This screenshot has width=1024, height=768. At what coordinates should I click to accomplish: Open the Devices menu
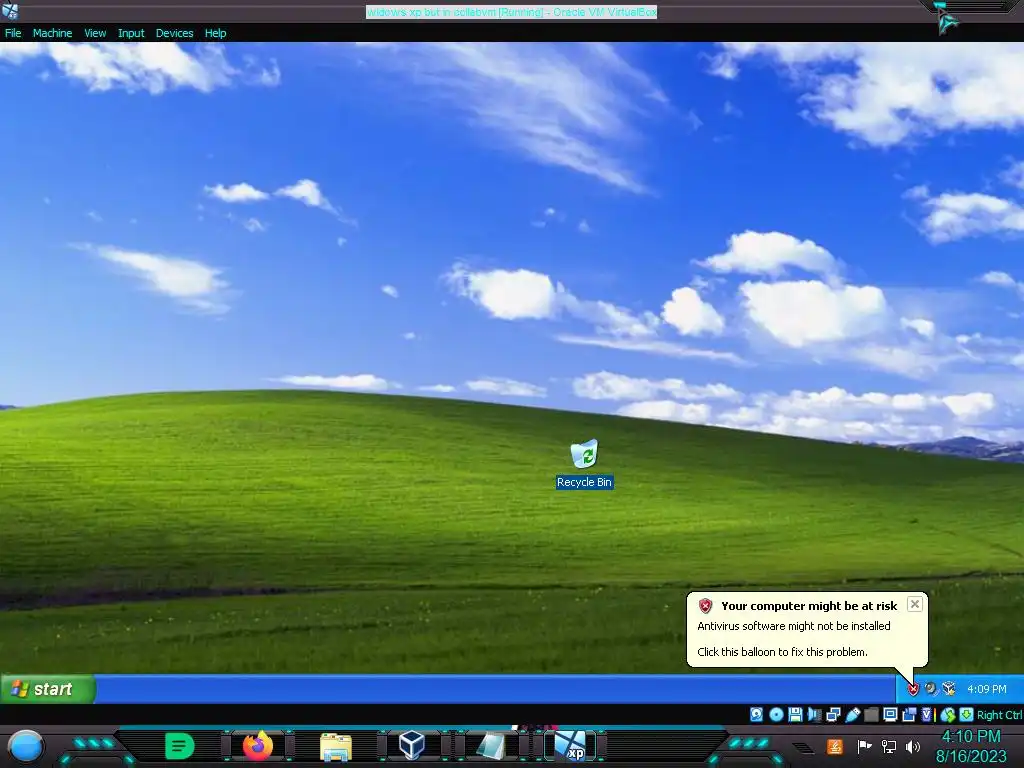(x=174, y=33)
